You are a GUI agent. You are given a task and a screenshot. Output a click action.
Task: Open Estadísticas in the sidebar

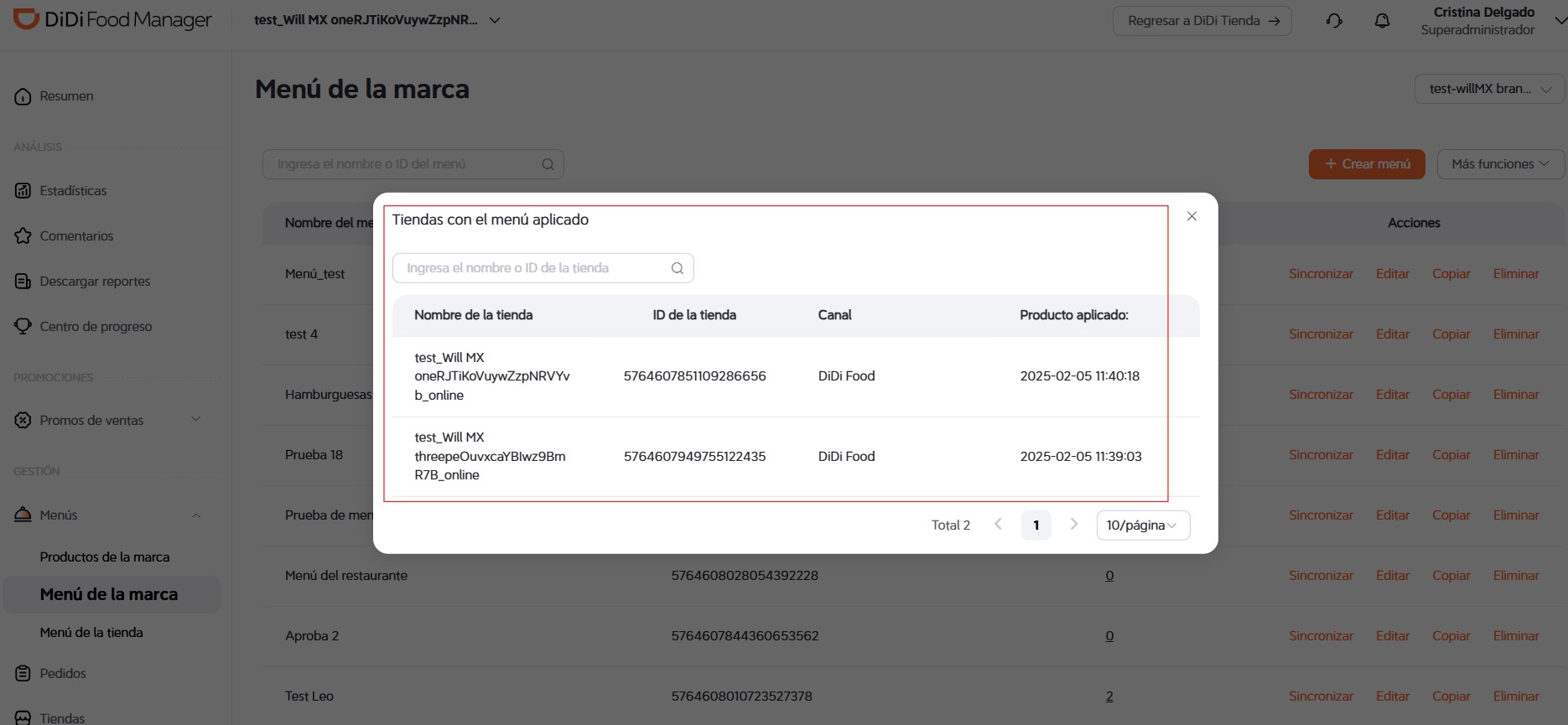73,191
